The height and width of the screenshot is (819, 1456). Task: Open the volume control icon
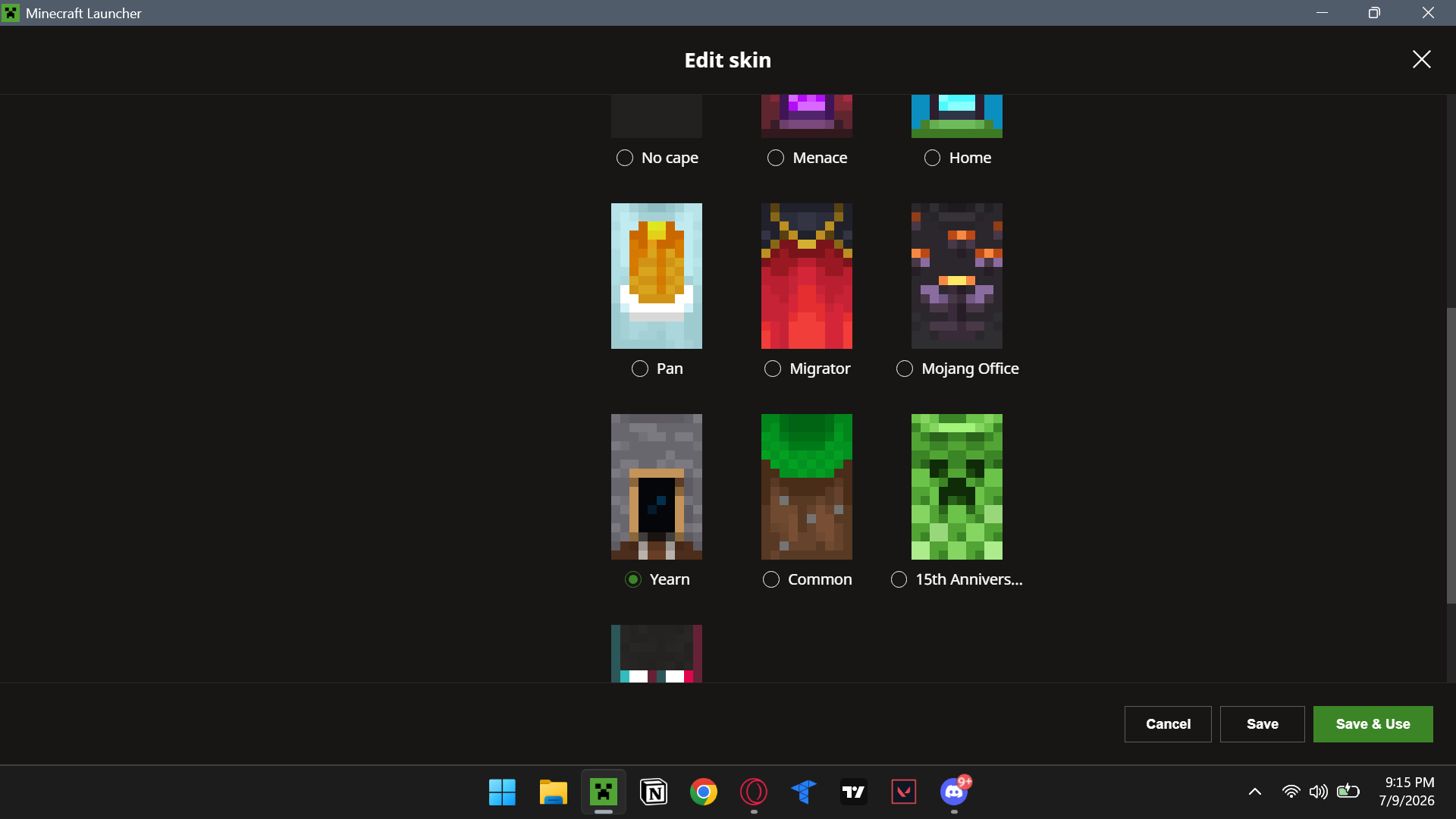[x=1319, y=792]
